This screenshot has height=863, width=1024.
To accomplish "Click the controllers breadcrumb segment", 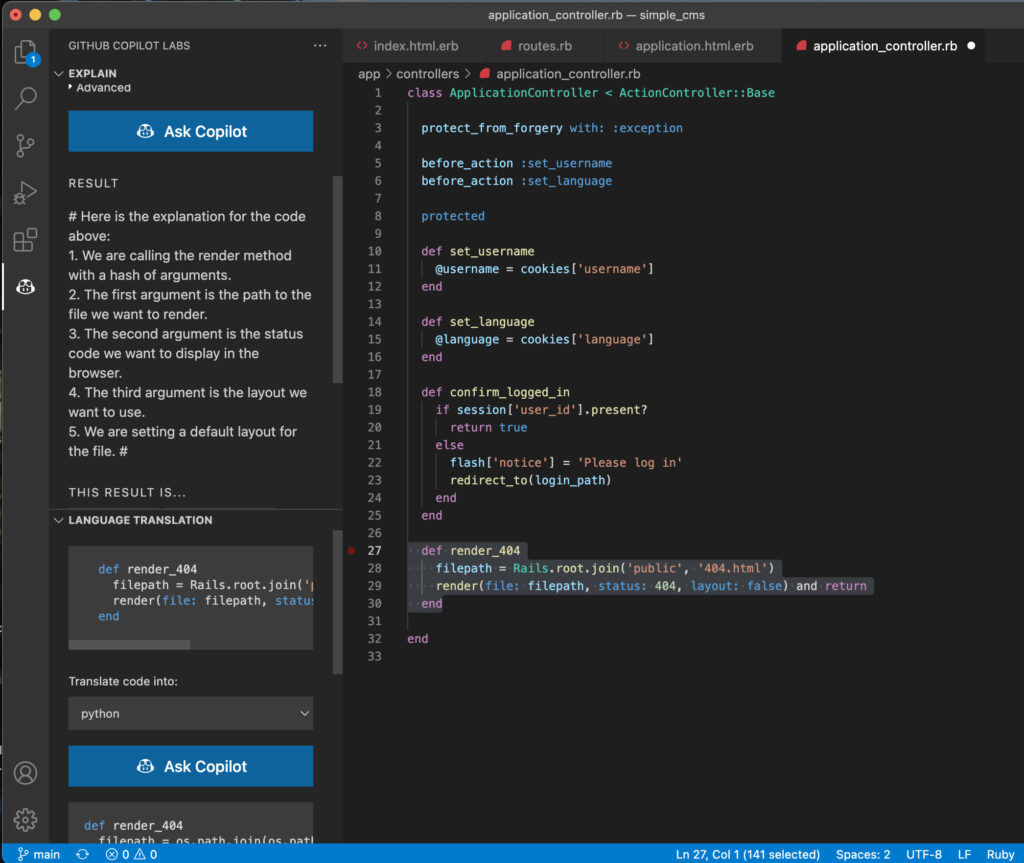I will coord(428,74).
